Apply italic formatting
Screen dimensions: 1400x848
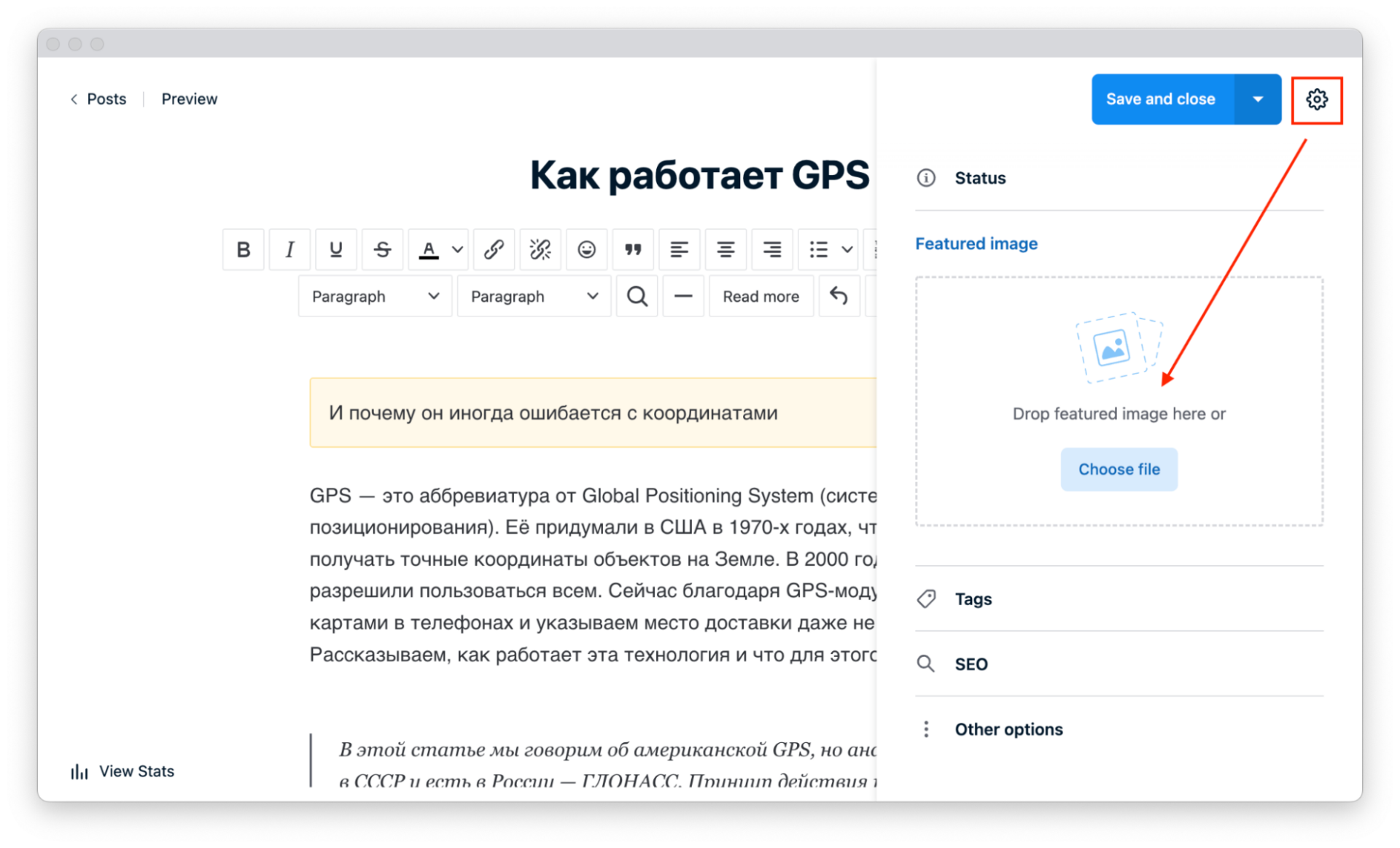tap(289, 249)
